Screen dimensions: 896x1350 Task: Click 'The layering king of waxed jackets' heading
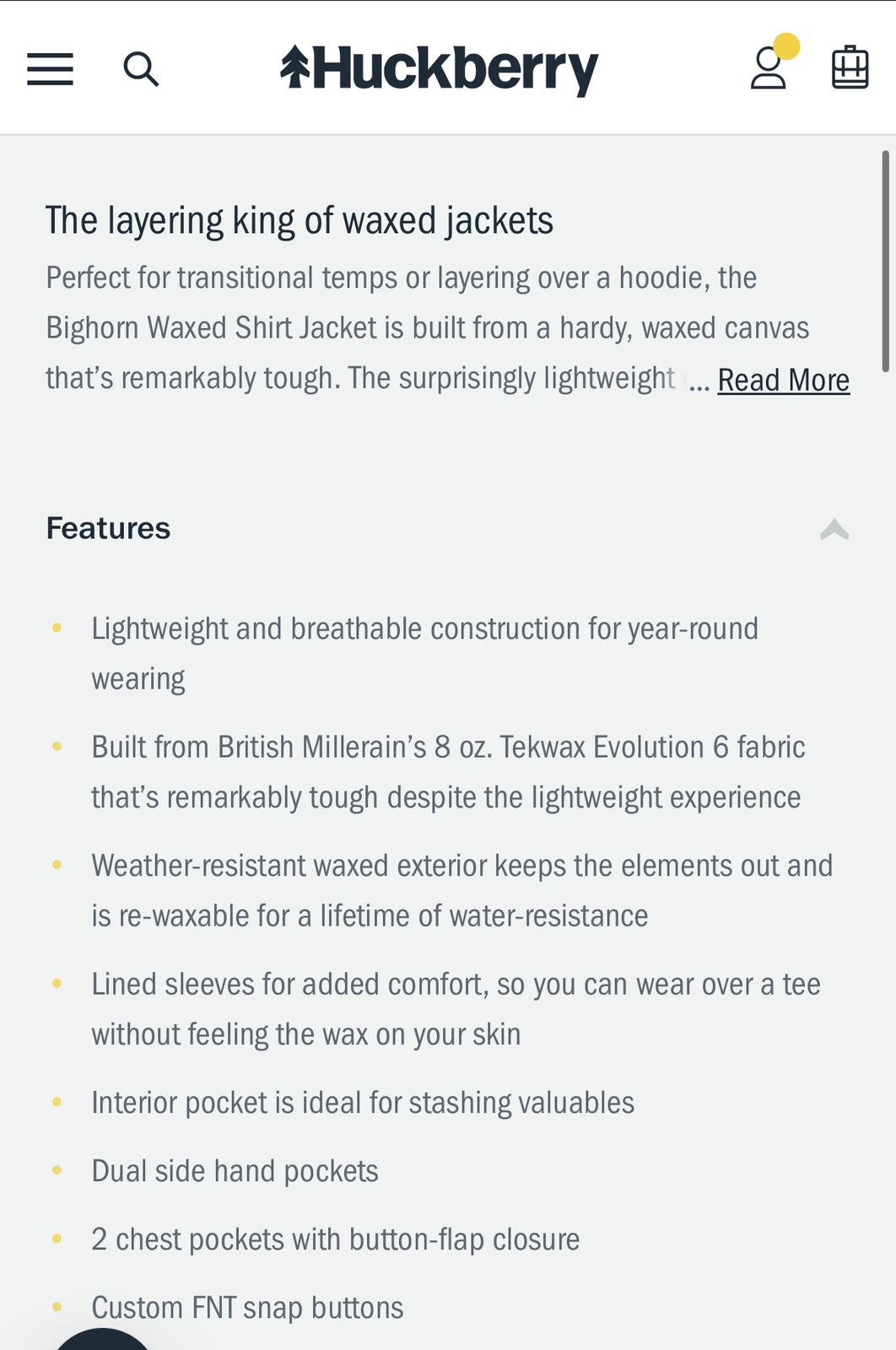point(300,221)
